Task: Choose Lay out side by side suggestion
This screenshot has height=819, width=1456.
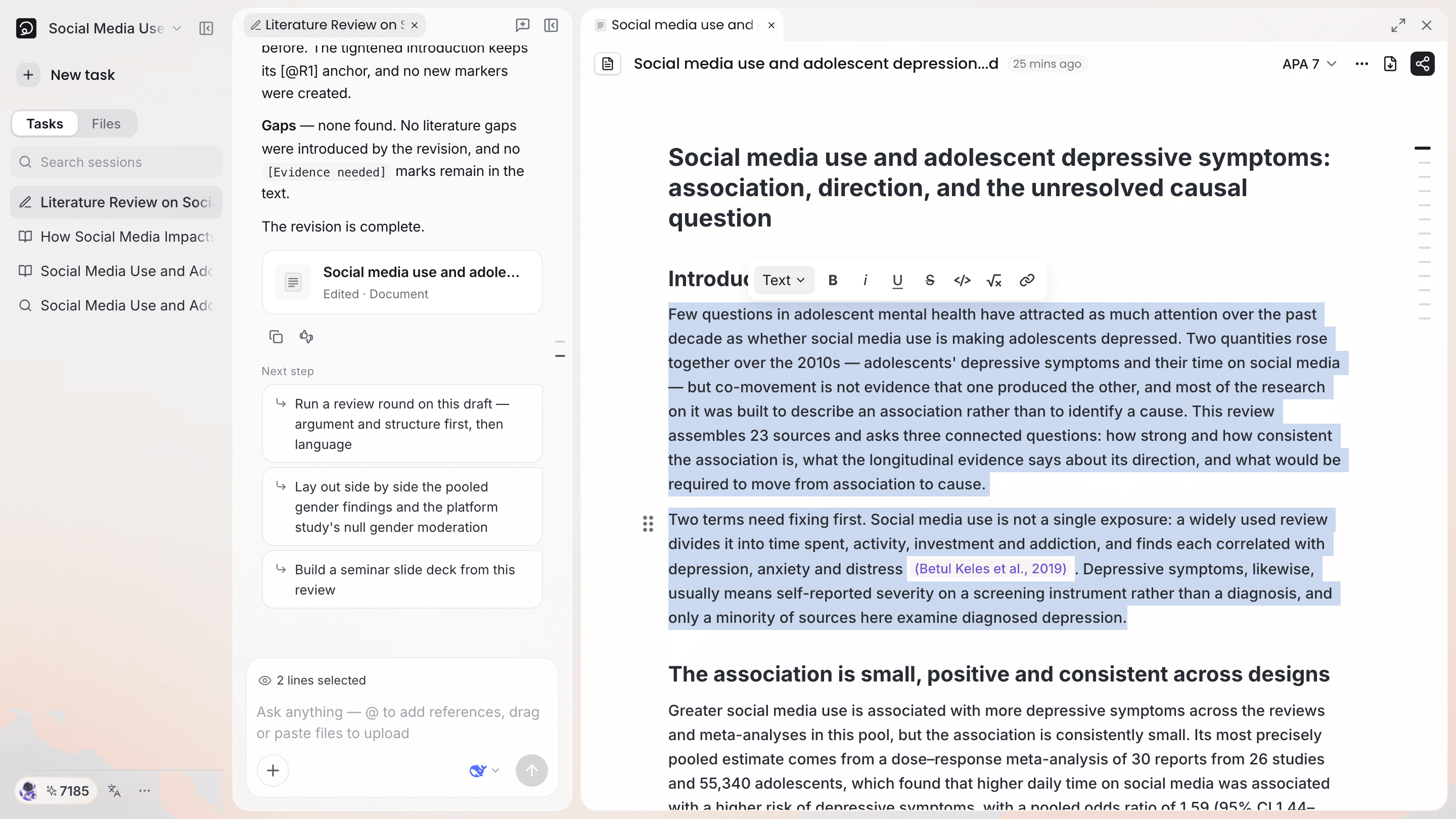Action: (402, 507)
